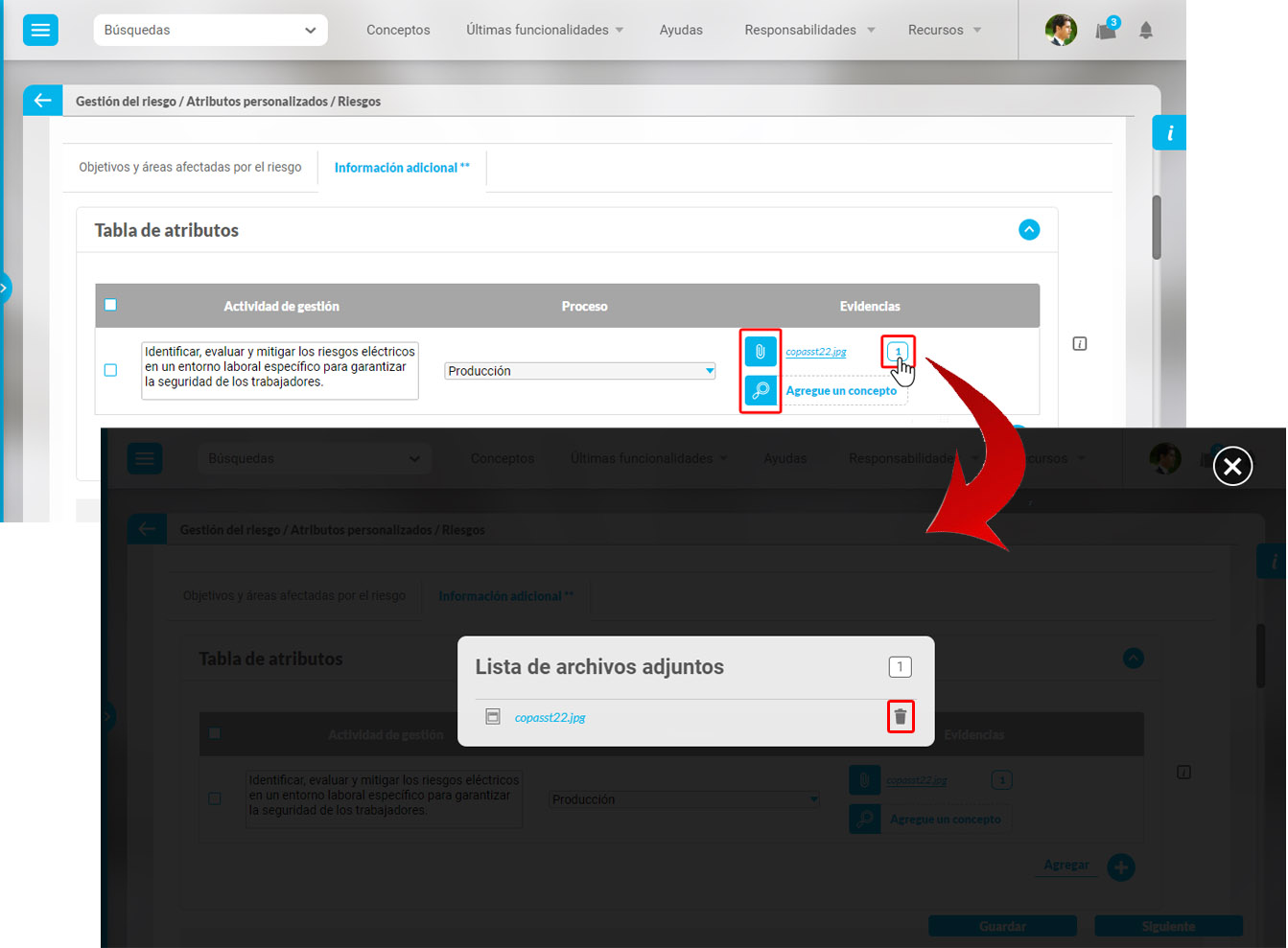1288x948 pixels.
Task: Open the Producción process dropdown
Action: (580, 371)
